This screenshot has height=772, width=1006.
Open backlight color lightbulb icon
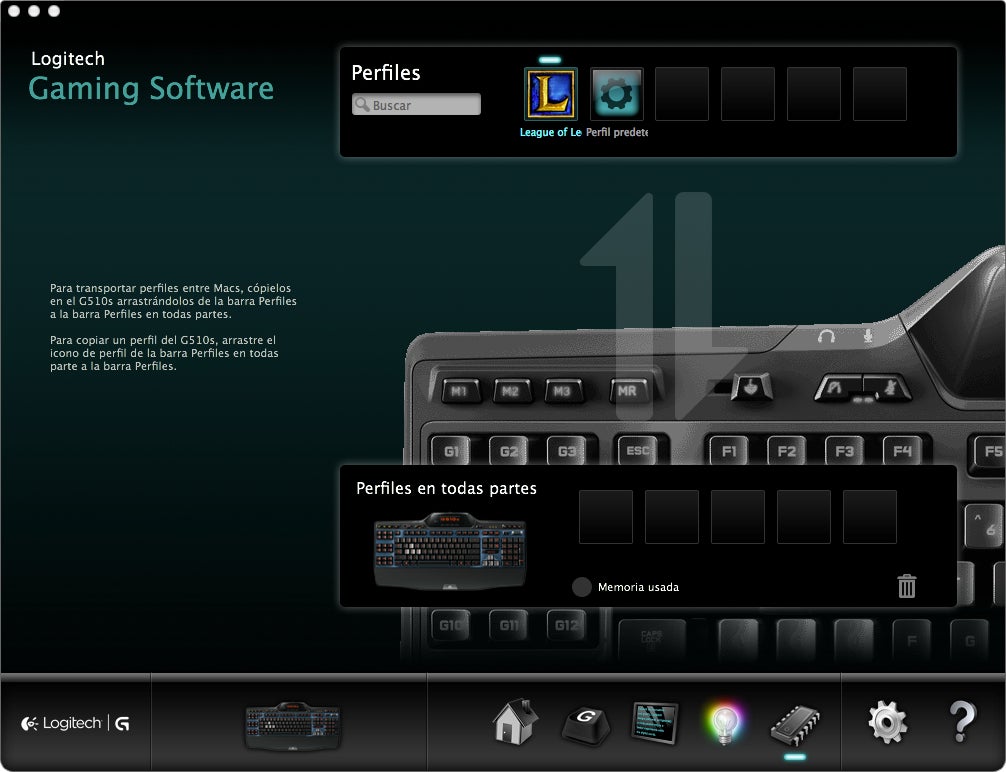724,724
